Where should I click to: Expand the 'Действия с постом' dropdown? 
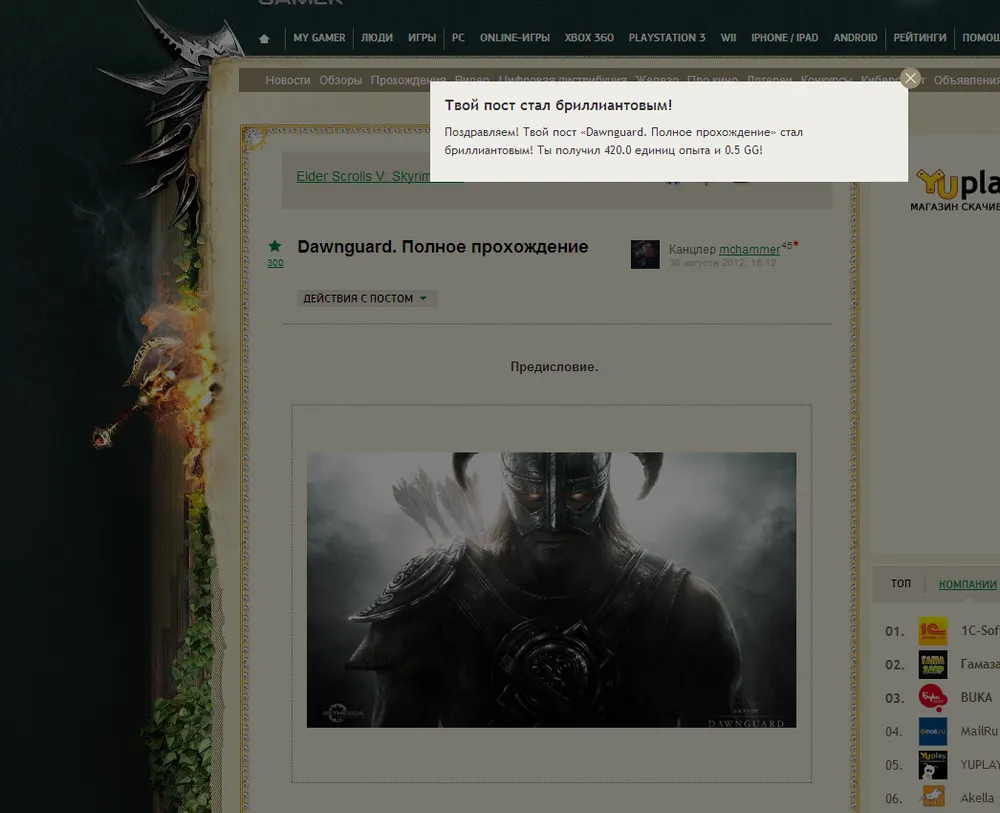(x=367, y=298)
